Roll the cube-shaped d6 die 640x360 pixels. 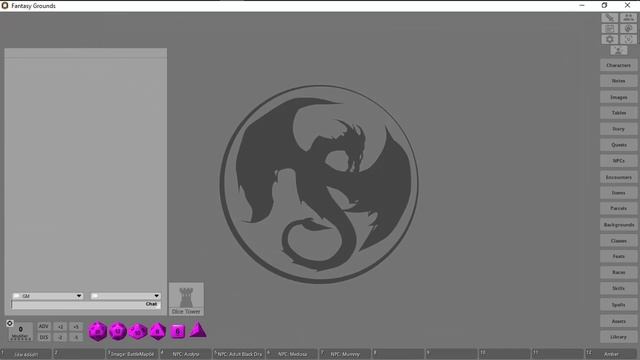click(x=178, y=331)
